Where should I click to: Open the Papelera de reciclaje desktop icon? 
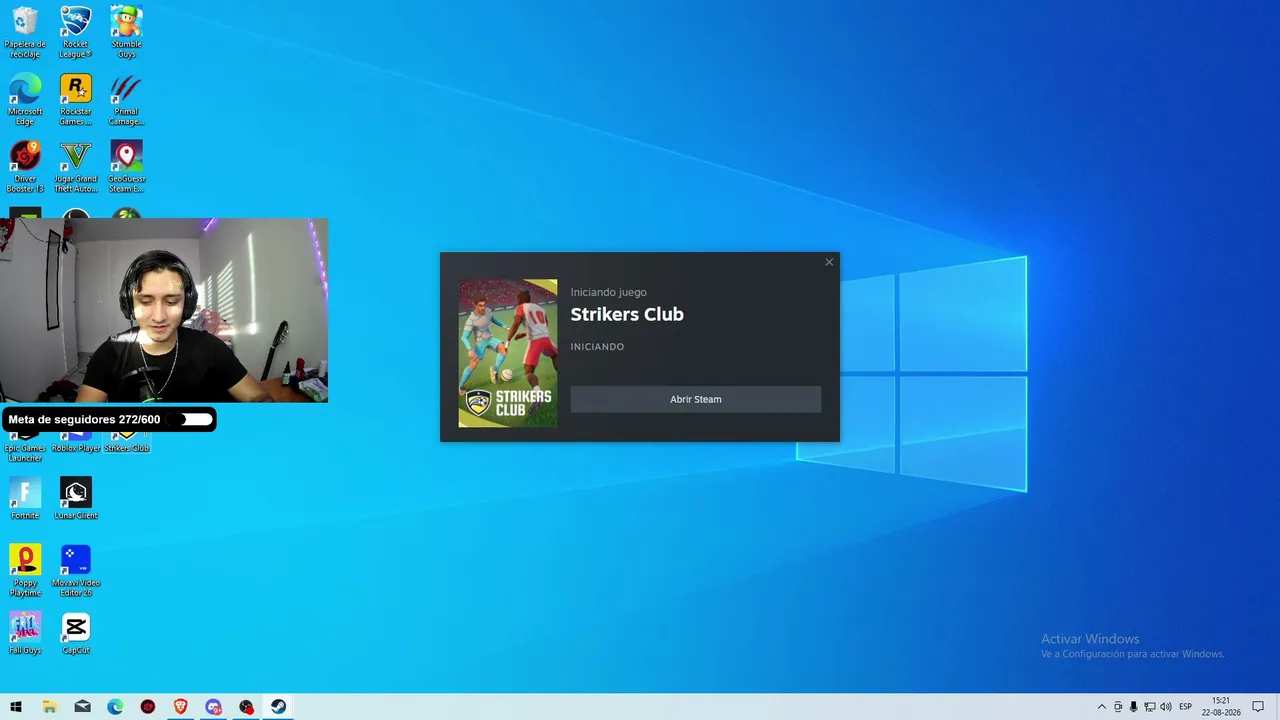25,32
